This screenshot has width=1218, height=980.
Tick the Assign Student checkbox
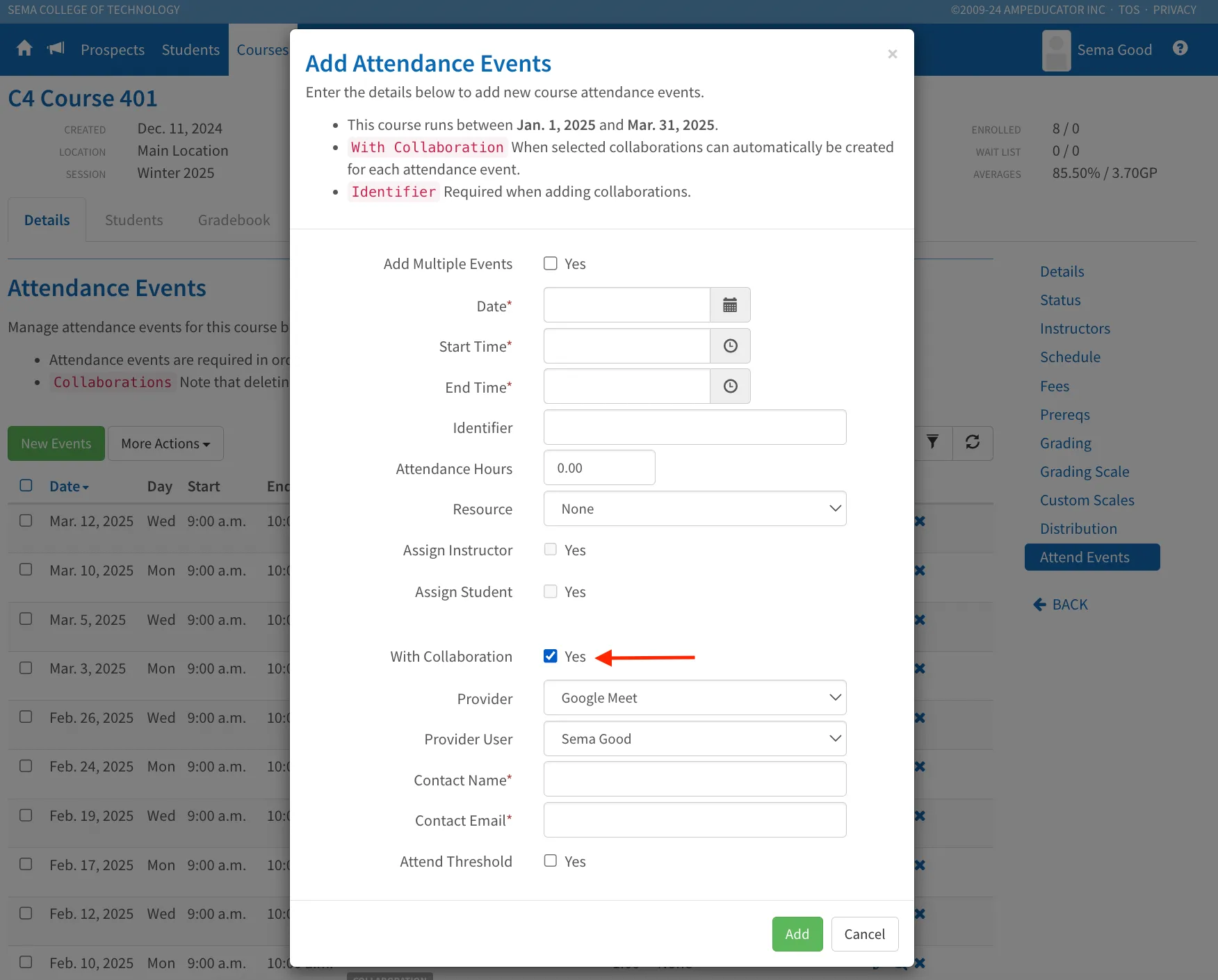coord(551,591)
